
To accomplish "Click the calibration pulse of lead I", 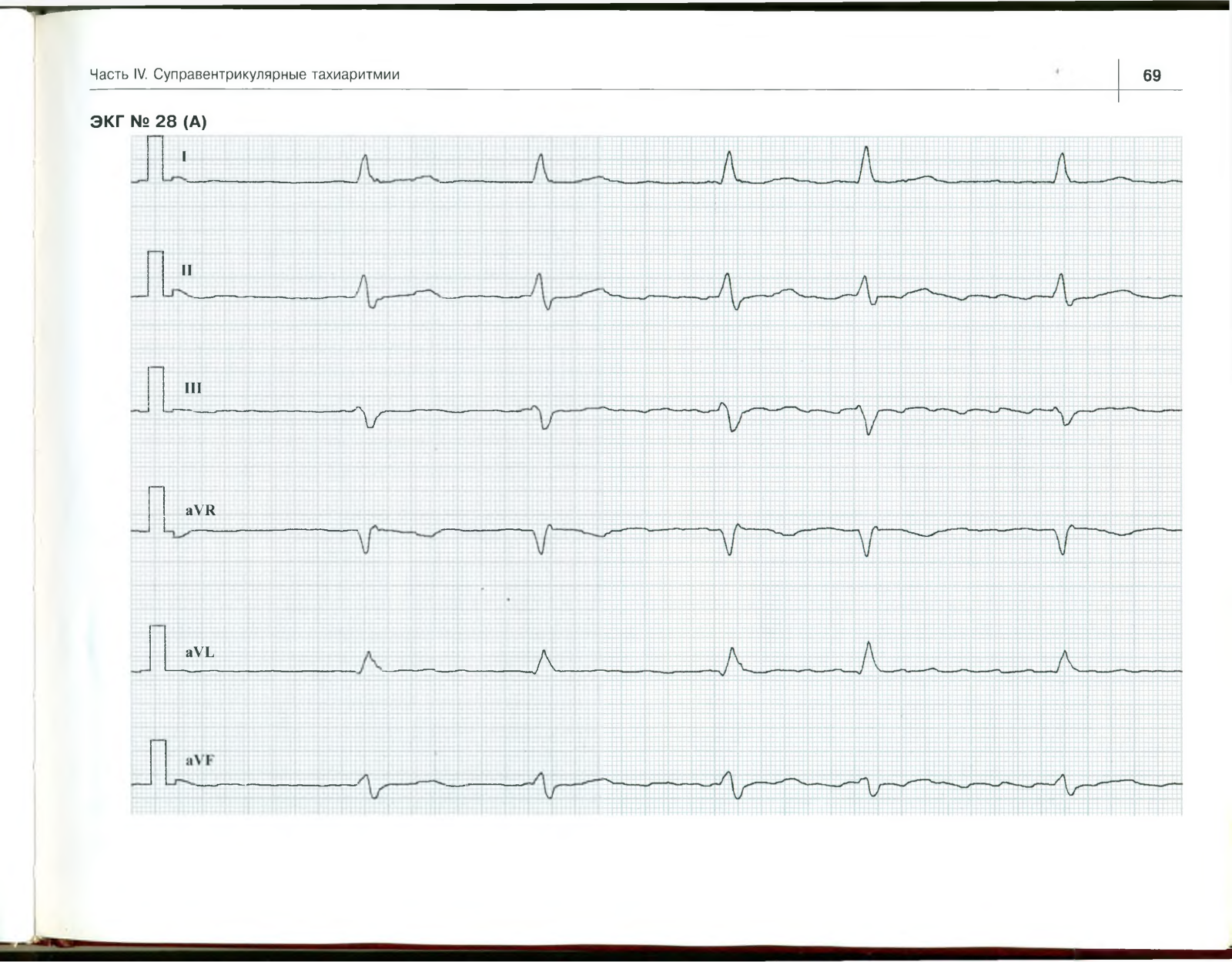I will tap(156, 159).
